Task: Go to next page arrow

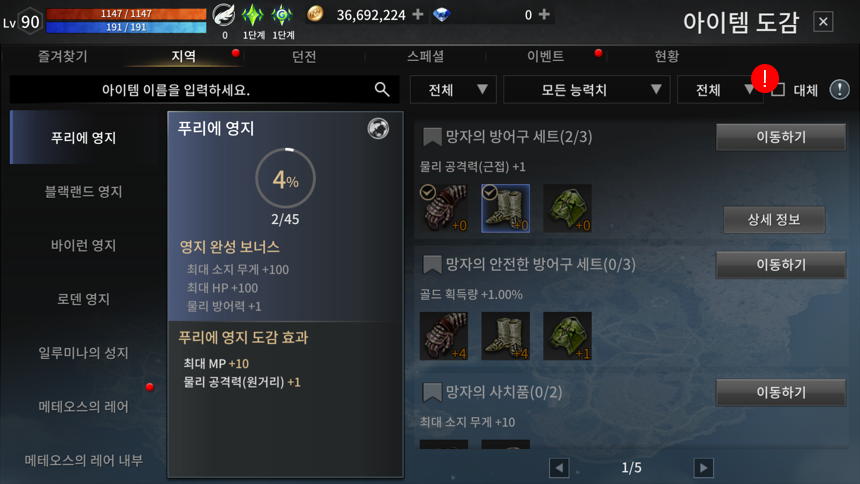Action: click(704, 468)
